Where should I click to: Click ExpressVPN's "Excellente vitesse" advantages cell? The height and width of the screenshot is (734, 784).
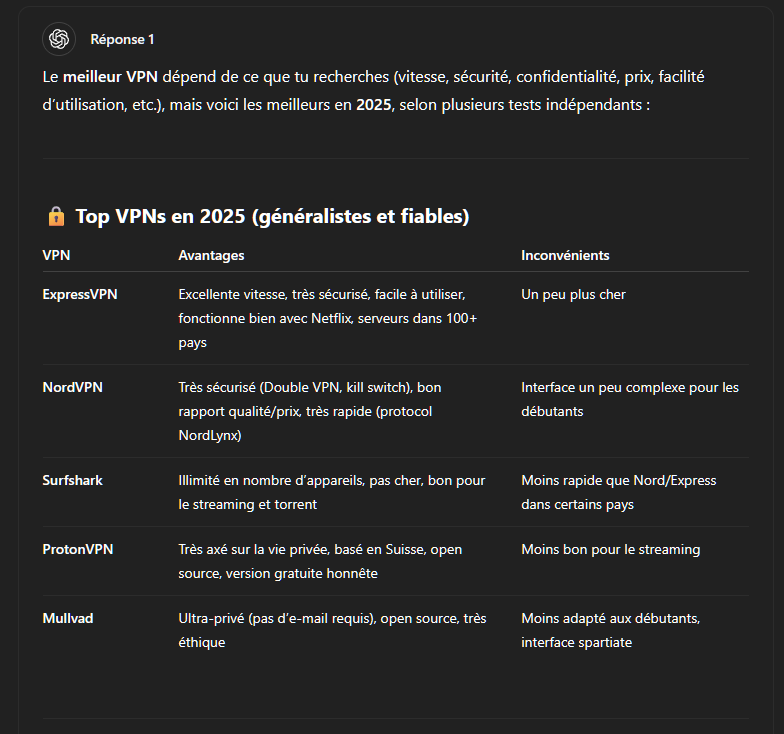327,318
